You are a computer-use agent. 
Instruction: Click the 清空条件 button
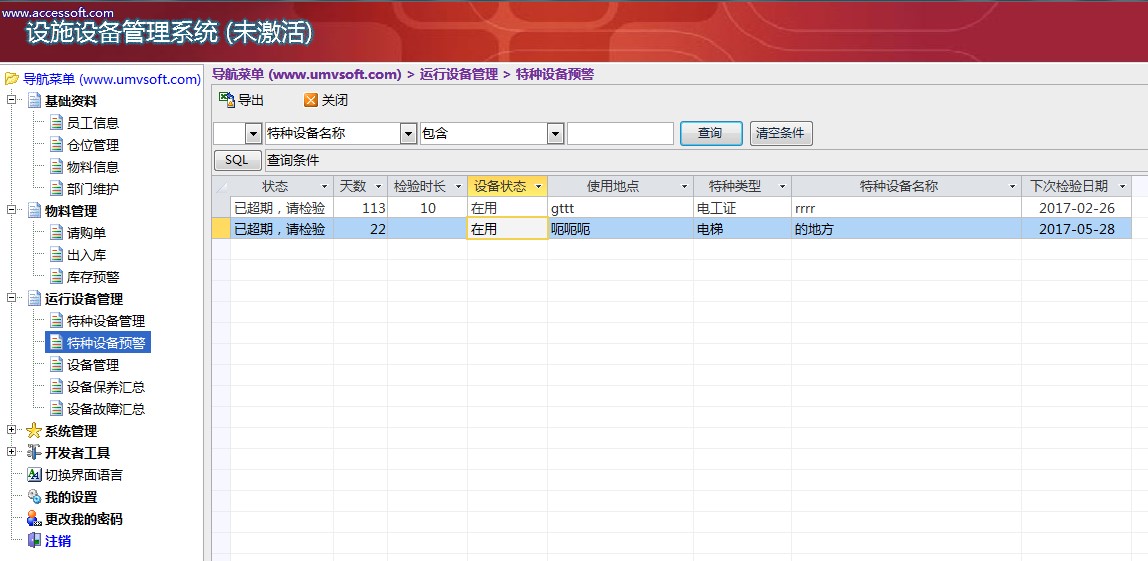(780, 133)
